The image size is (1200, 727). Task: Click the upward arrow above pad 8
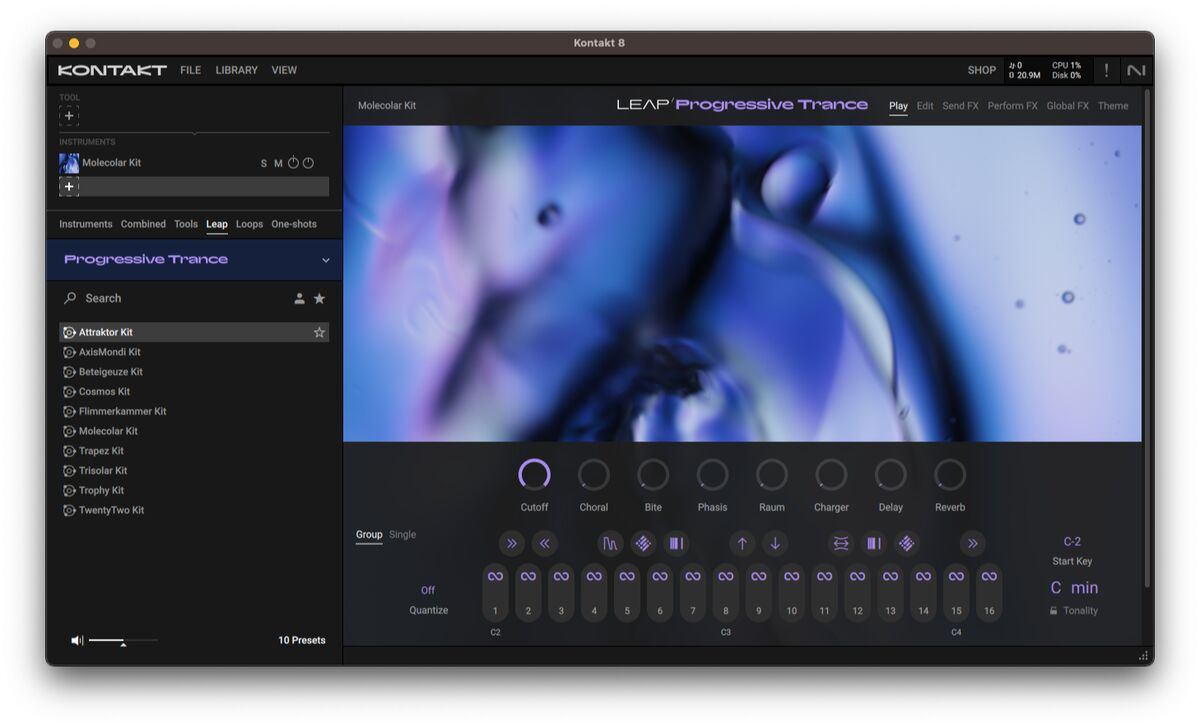point(742,544)
